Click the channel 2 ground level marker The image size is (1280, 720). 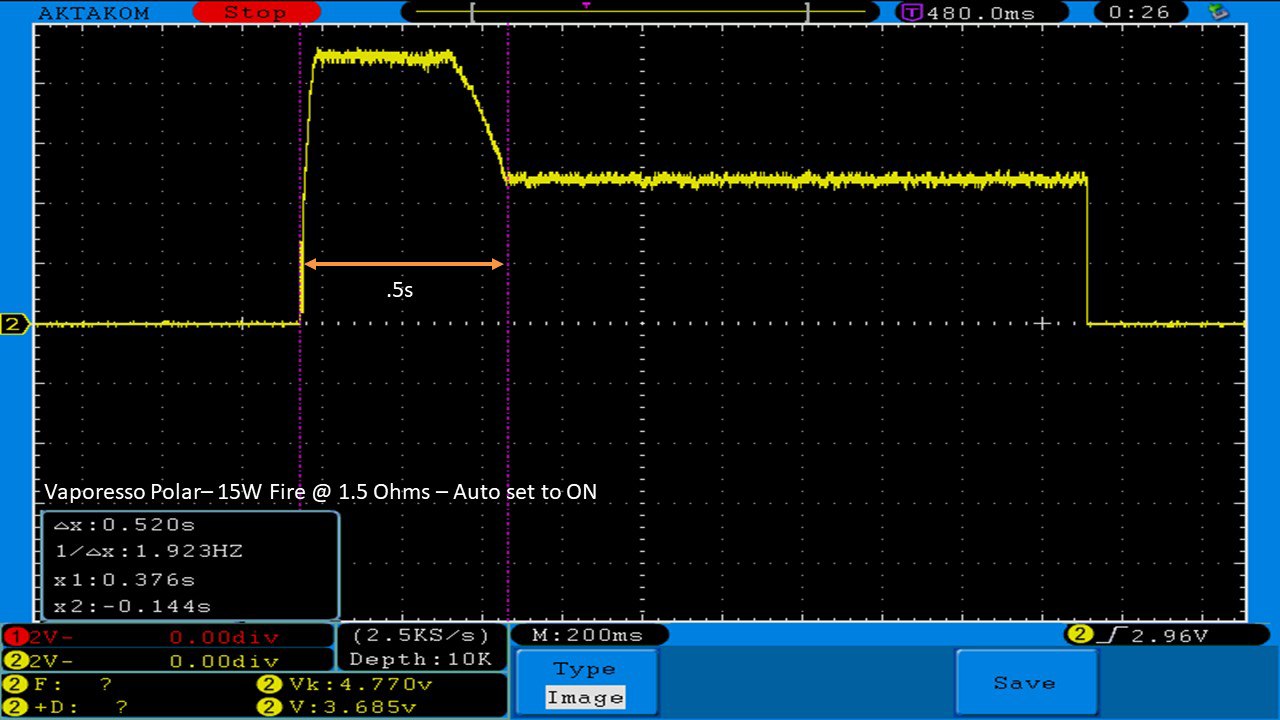click(15, 324)
